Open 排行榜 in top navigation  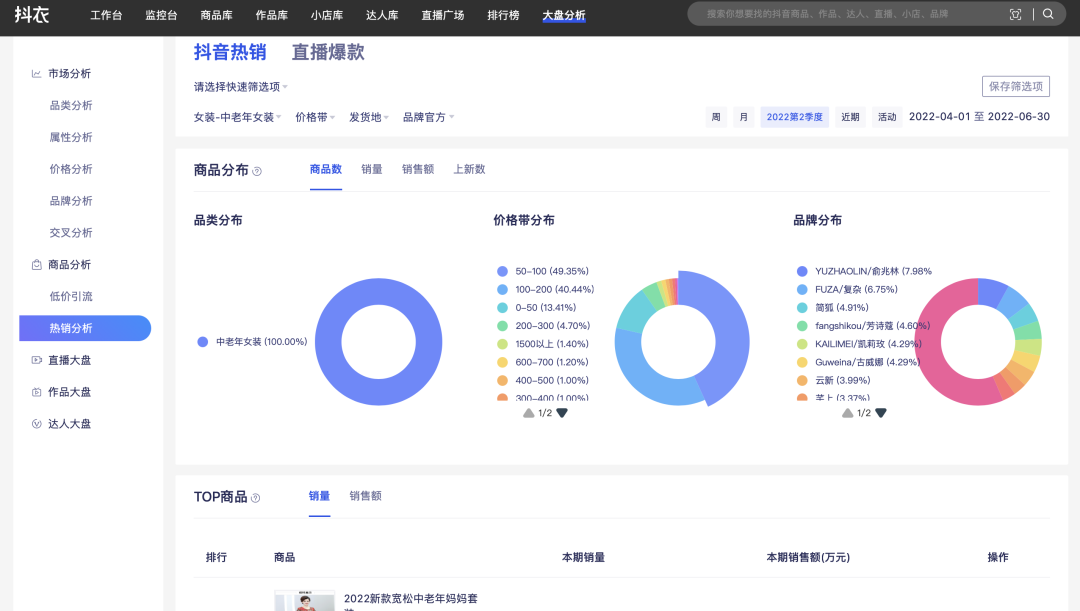[x=504, y=15]
